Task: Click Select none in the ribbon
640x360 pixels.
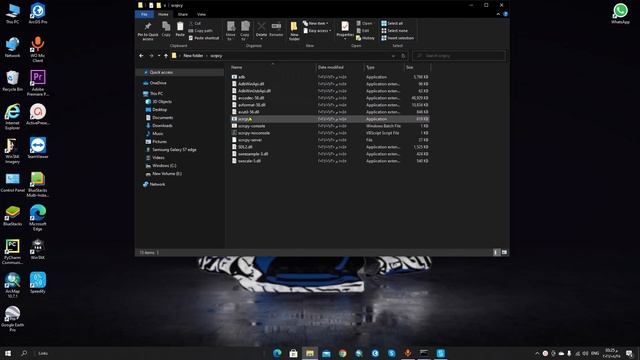Action: click(394, 31)
